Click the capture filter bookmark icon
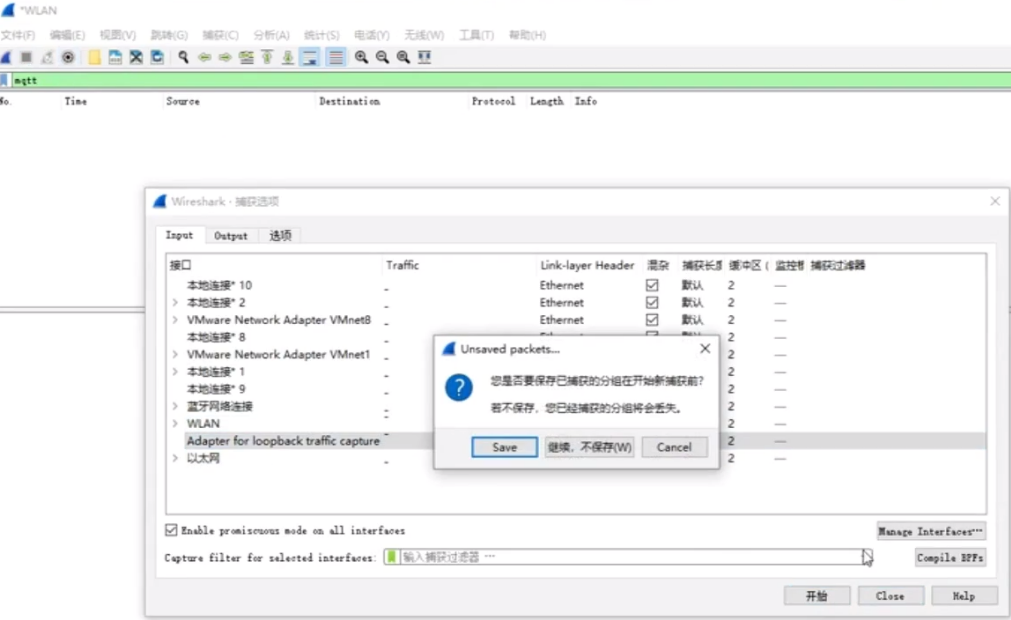 point(391,557)
